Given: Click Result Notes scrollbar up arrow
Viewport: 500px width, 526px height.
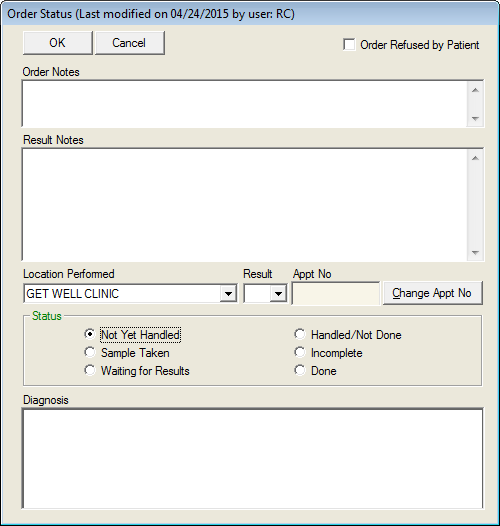Looking at the screenshot, I should click(x=475, y=158).
